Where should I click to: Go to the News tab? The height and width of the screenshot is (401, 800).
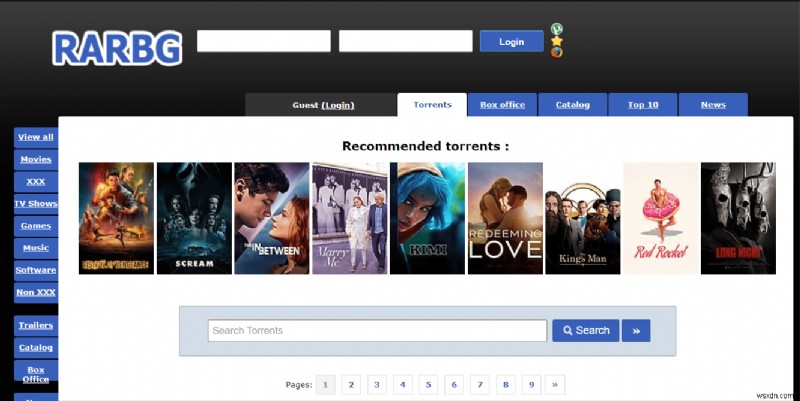click(713, 105)
